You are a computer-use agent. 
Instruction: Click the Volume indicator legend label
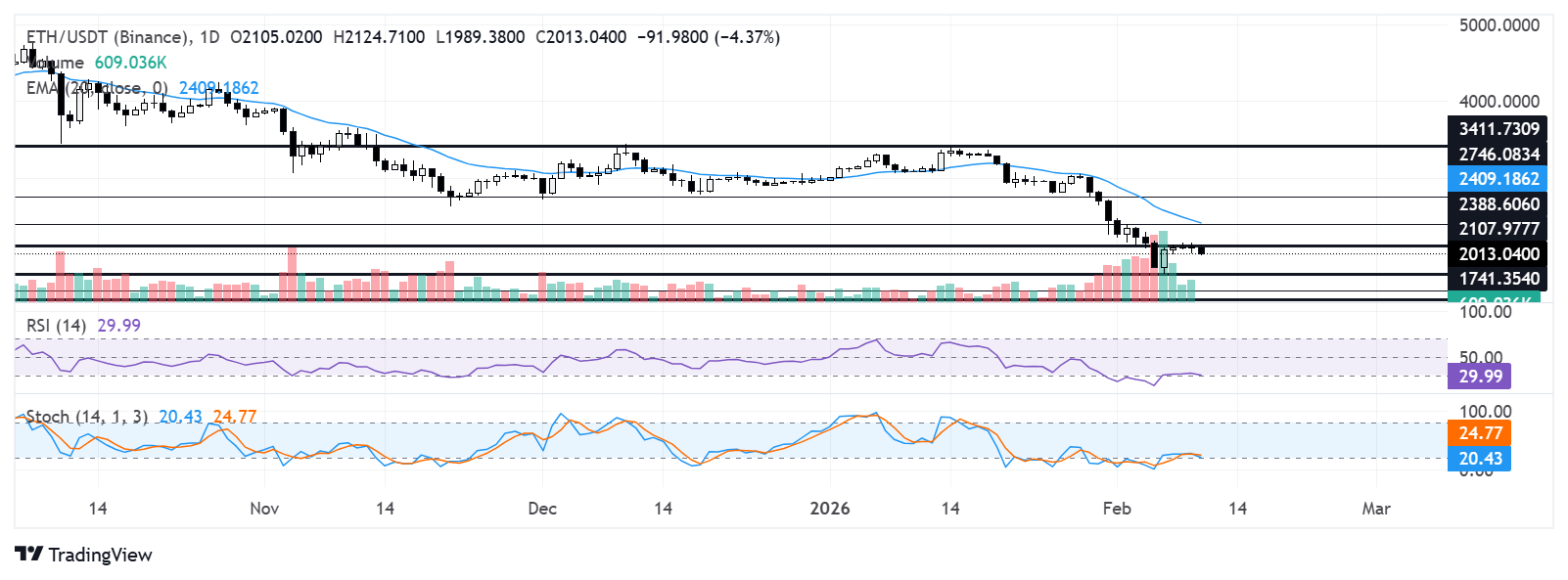(57, 63)
